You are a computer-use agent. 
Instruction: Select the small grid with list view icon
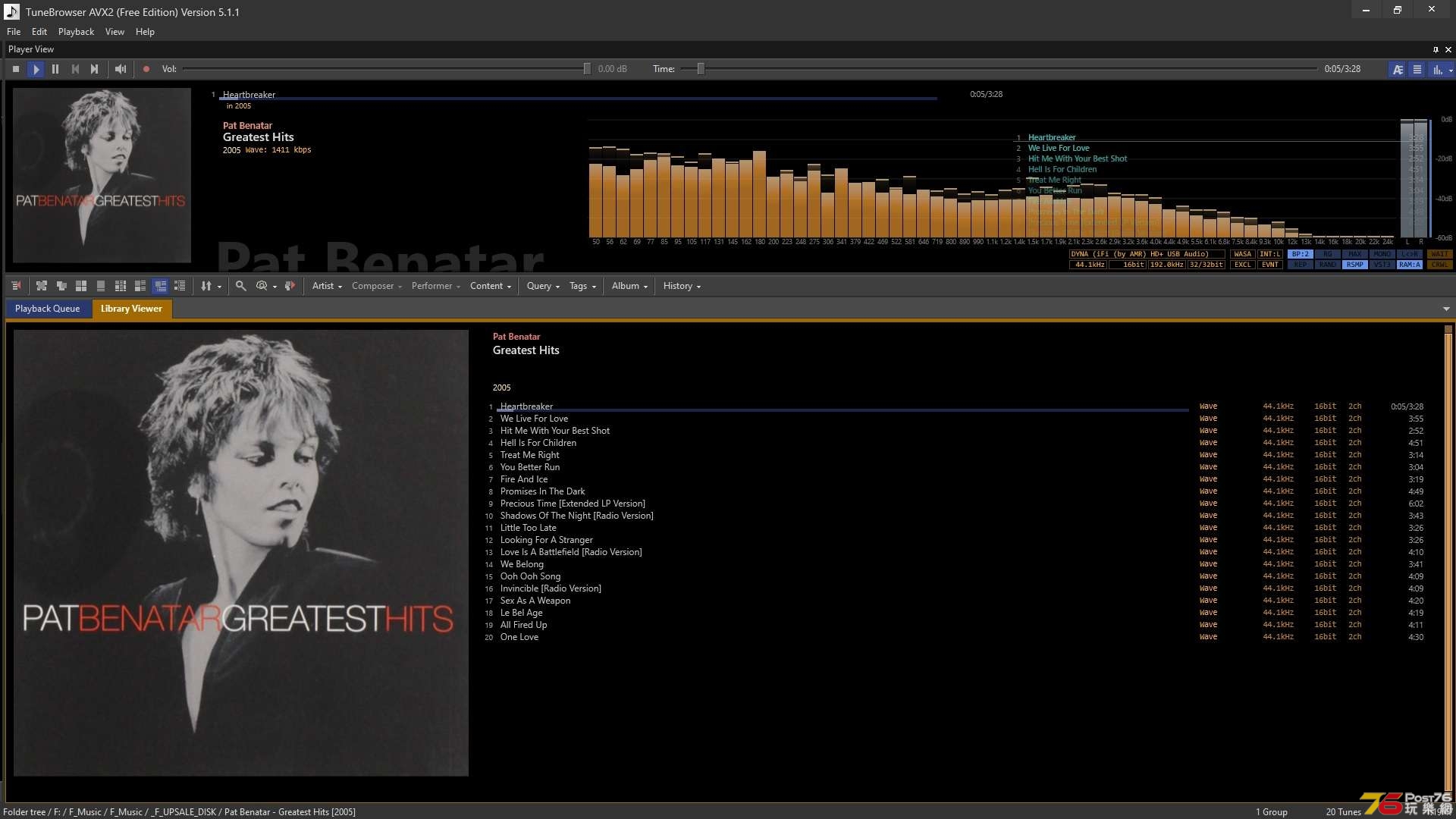pos(121,286)
